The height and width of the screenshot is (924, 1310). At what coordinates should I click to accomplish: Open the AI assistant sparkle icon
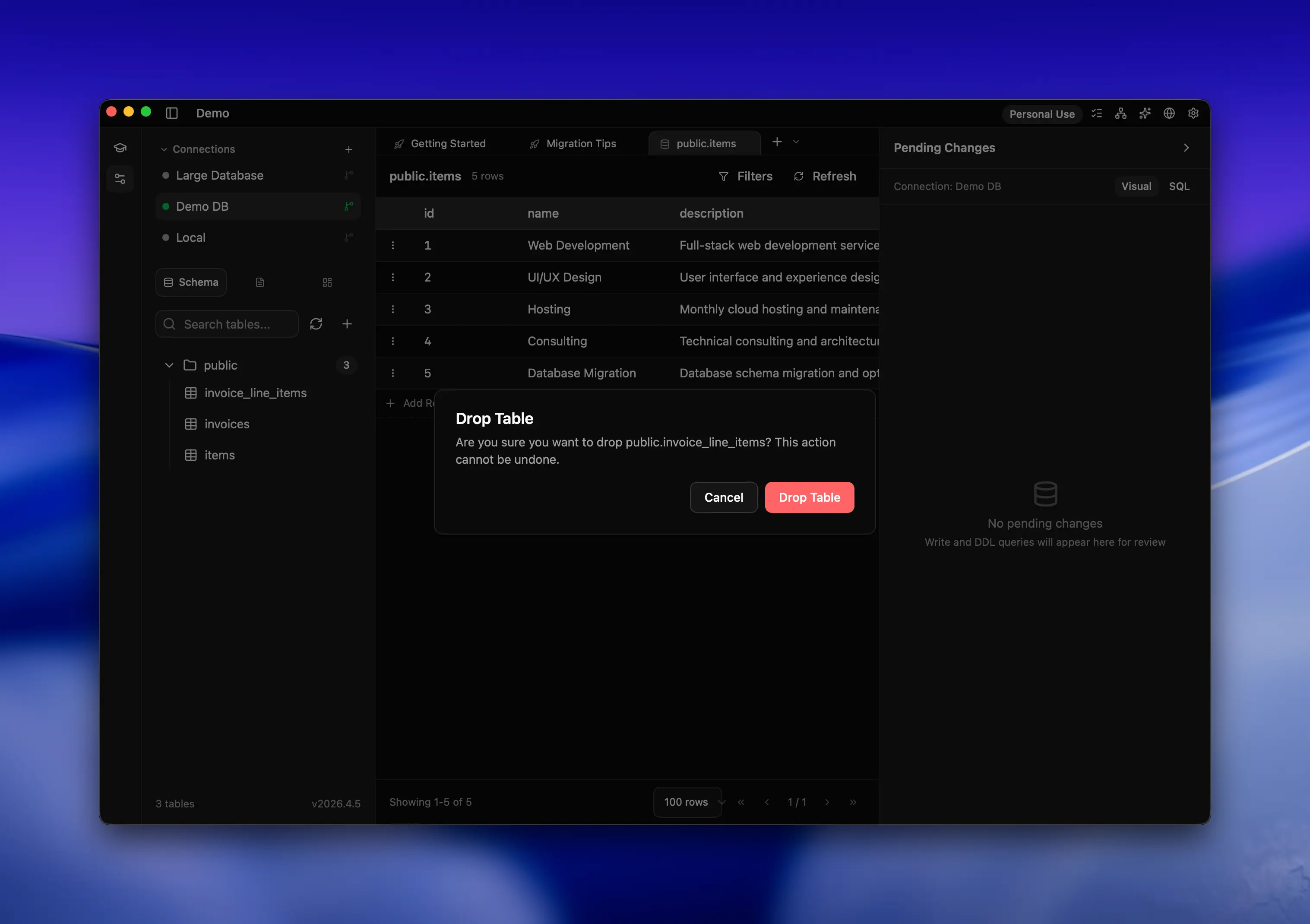pyautogui.click(x=1145, y=113)
